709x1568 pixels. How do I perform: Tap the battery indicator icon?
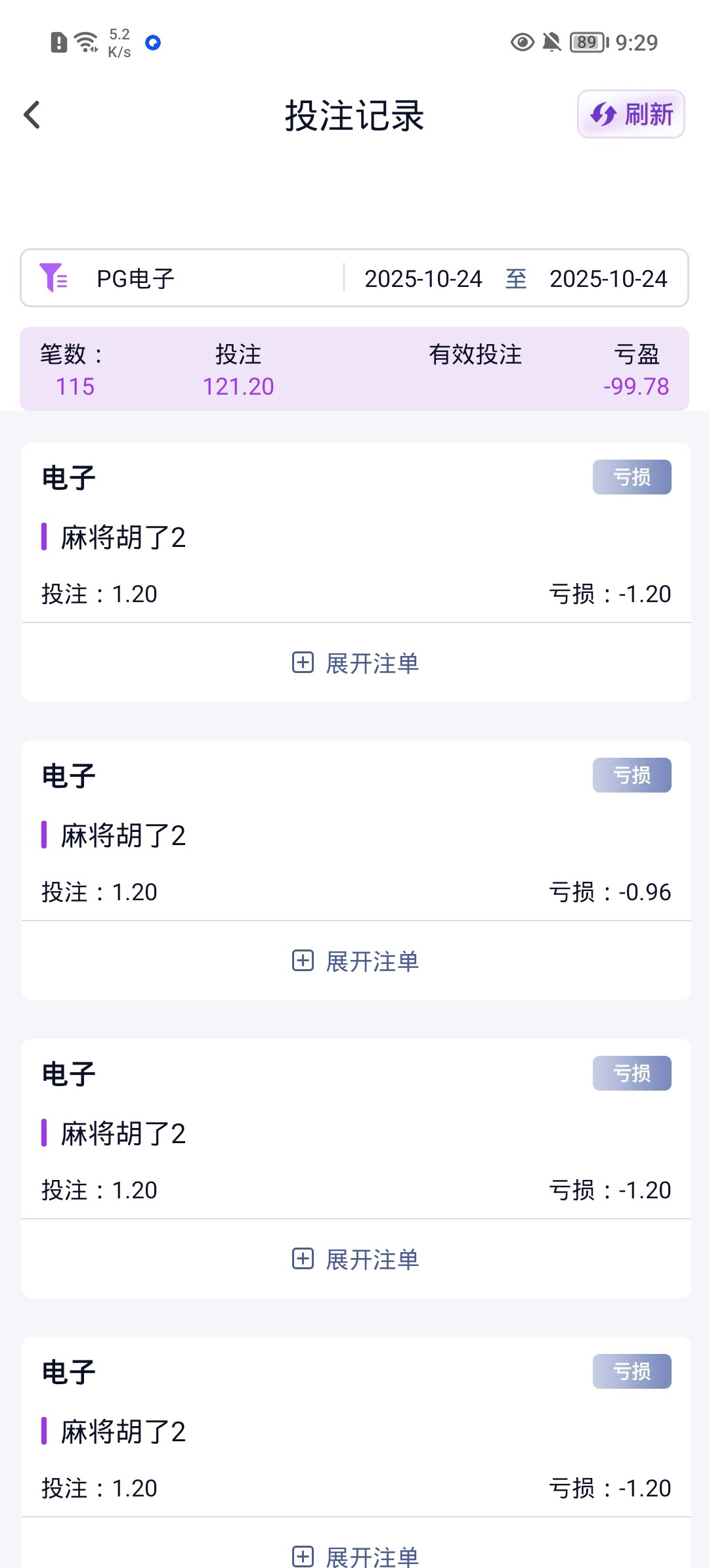(x=589, y=43)
